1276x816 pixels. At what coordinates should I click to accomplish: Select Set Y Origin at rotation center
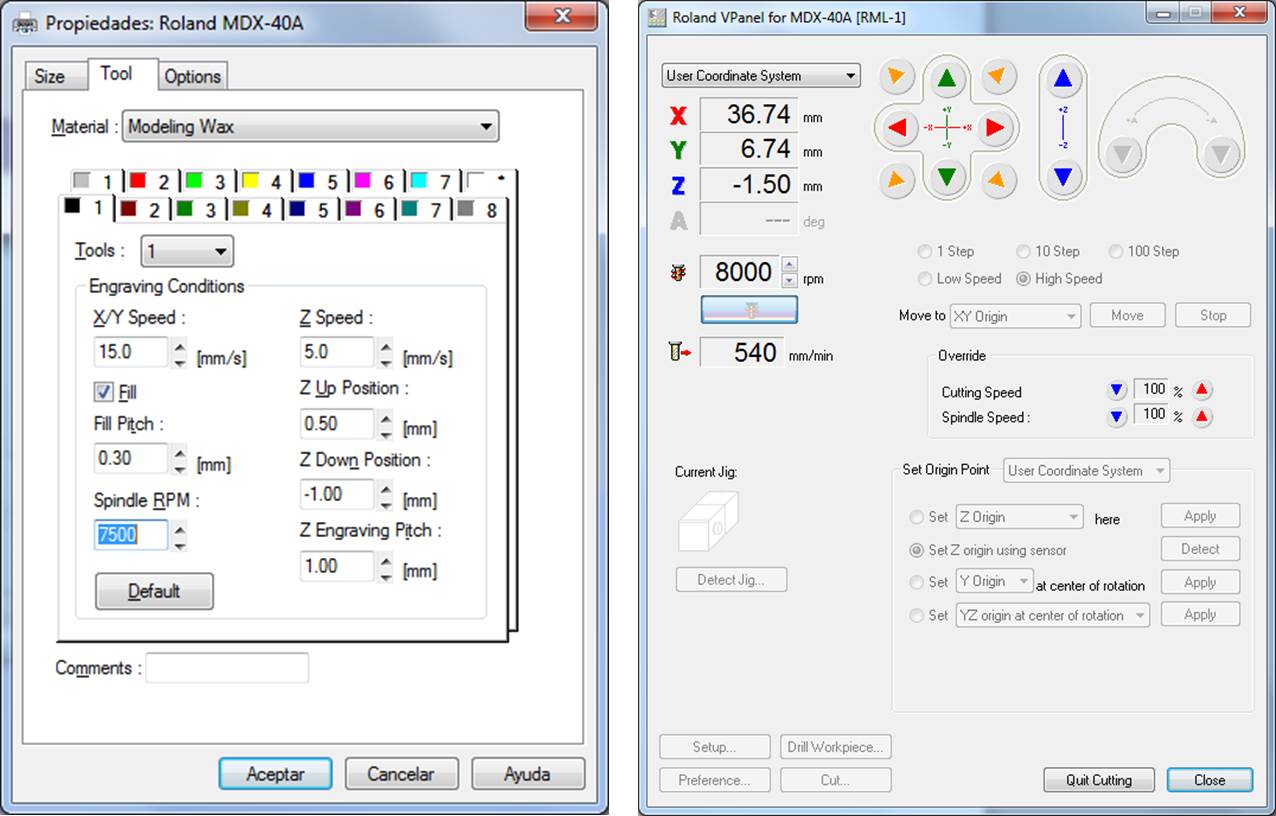coord(916,582)
